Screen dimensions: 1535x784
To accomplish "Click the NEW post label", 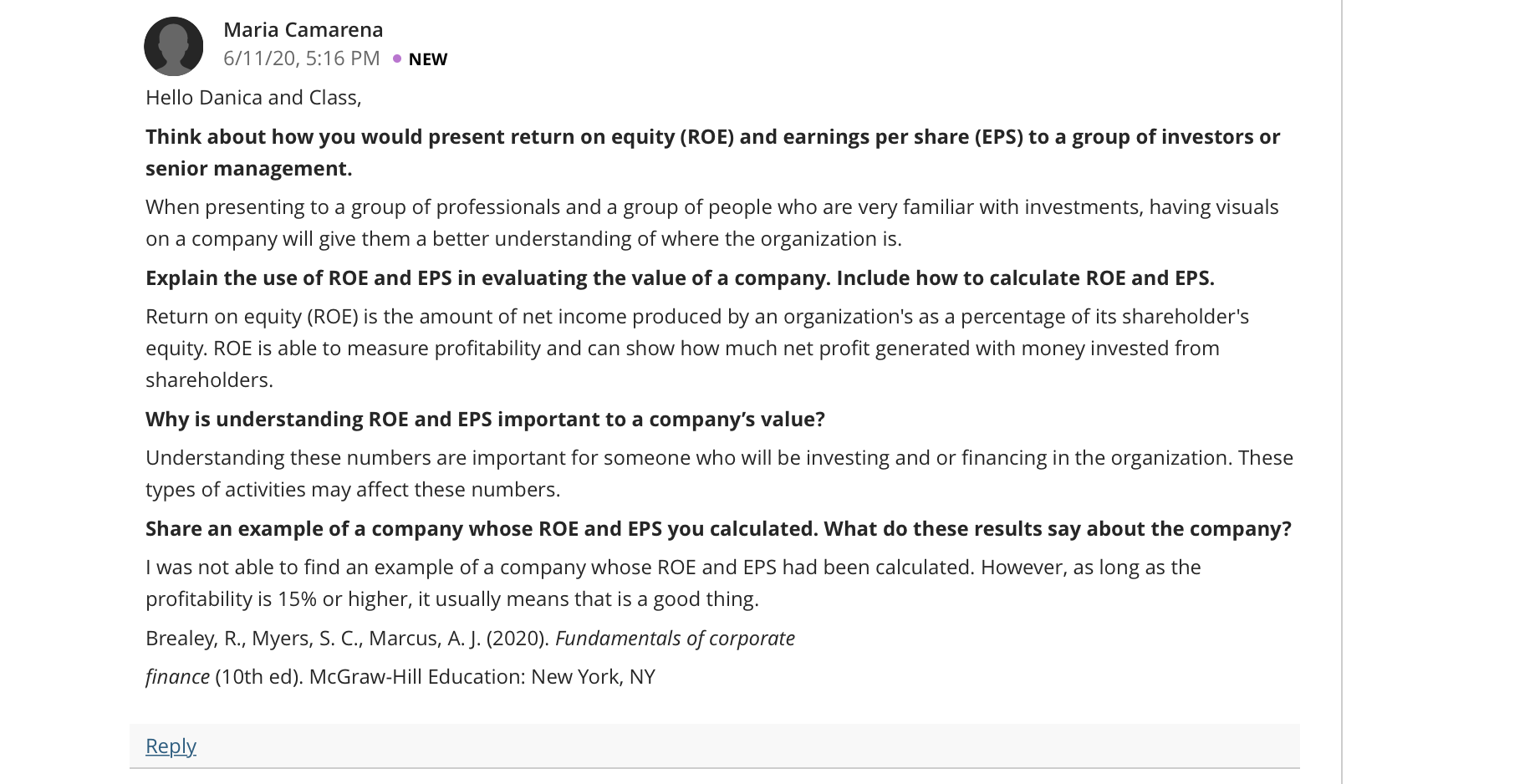I will [x=428, y=59].
